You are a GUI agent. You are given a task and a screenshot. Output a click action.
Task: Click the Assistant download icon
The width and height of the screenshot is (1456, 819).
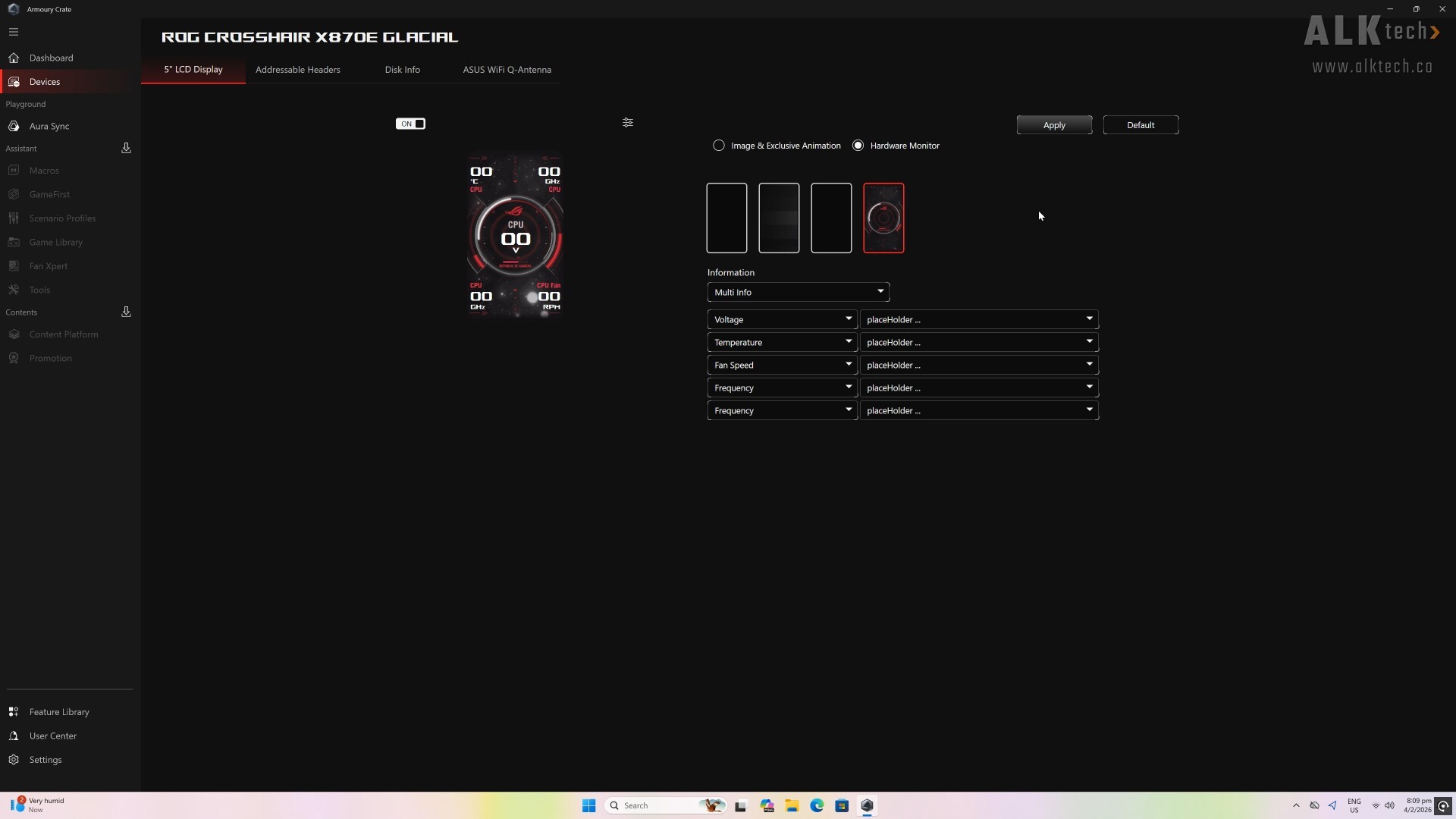126,148
